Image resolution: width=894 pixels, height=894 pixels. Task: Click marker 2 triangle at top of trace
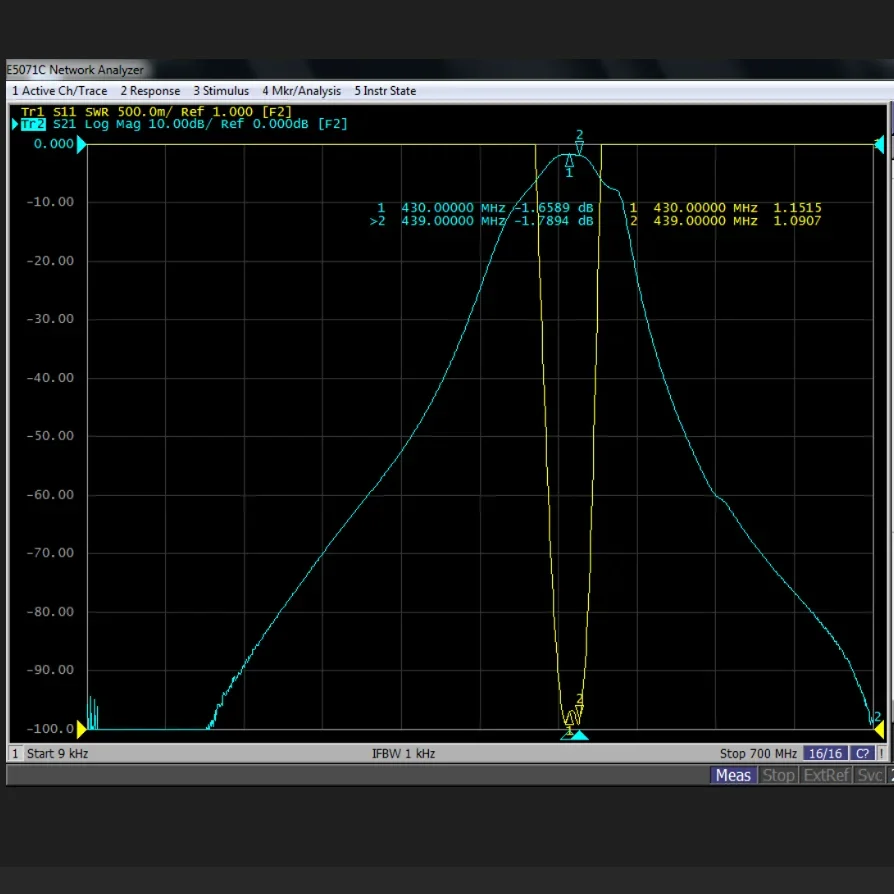(x=579, y=148)
